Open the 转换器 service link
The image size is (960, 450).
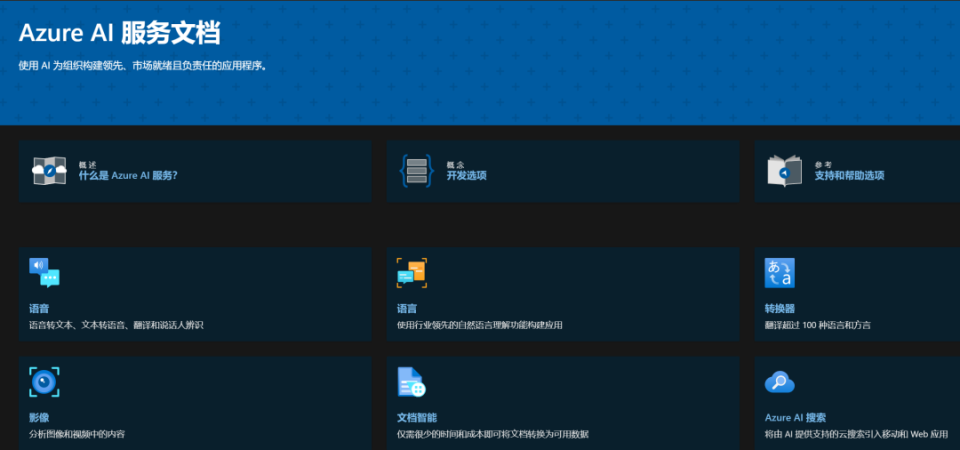(x=779, y=309)
